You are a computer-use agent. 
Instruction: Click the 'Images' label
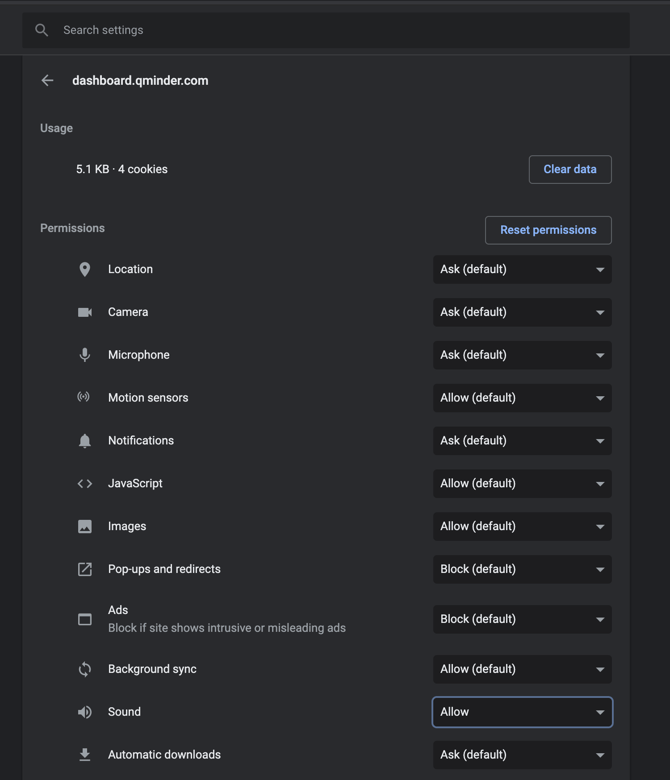point(127,526)
